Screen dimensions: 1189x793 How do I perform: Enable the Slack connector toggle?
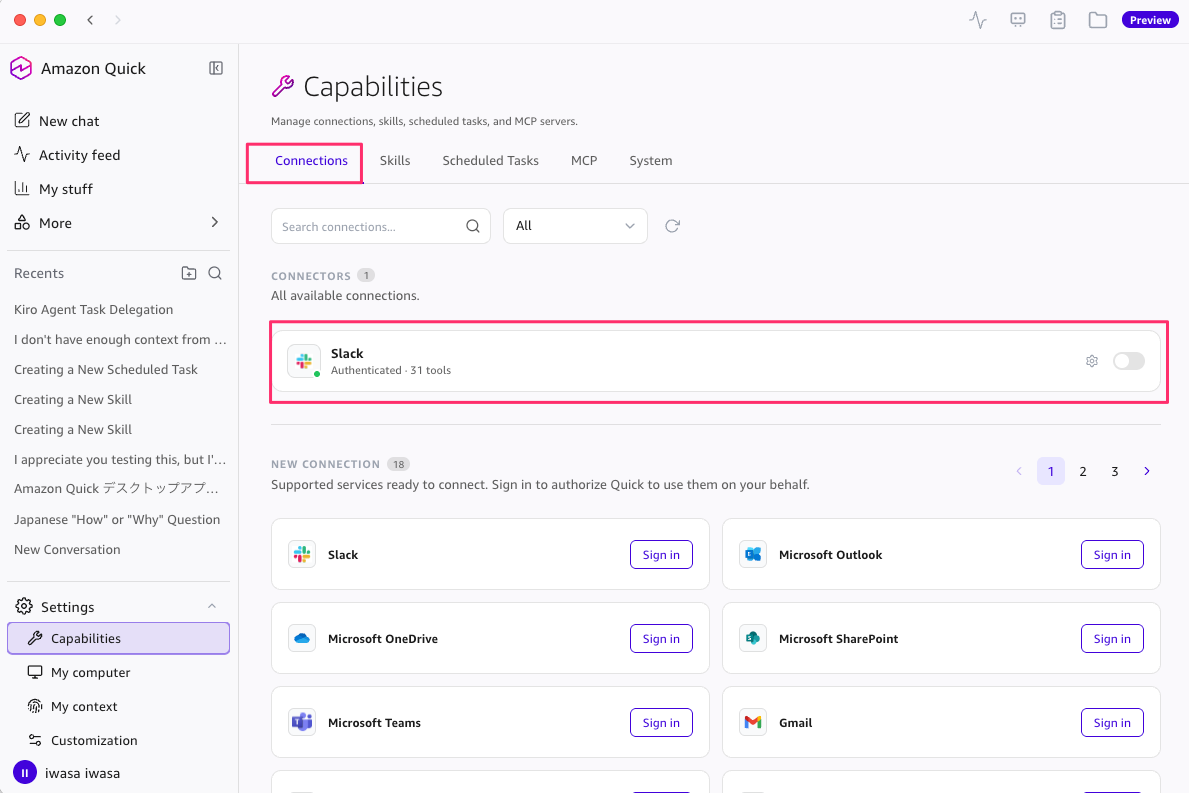click(1128, 361)
